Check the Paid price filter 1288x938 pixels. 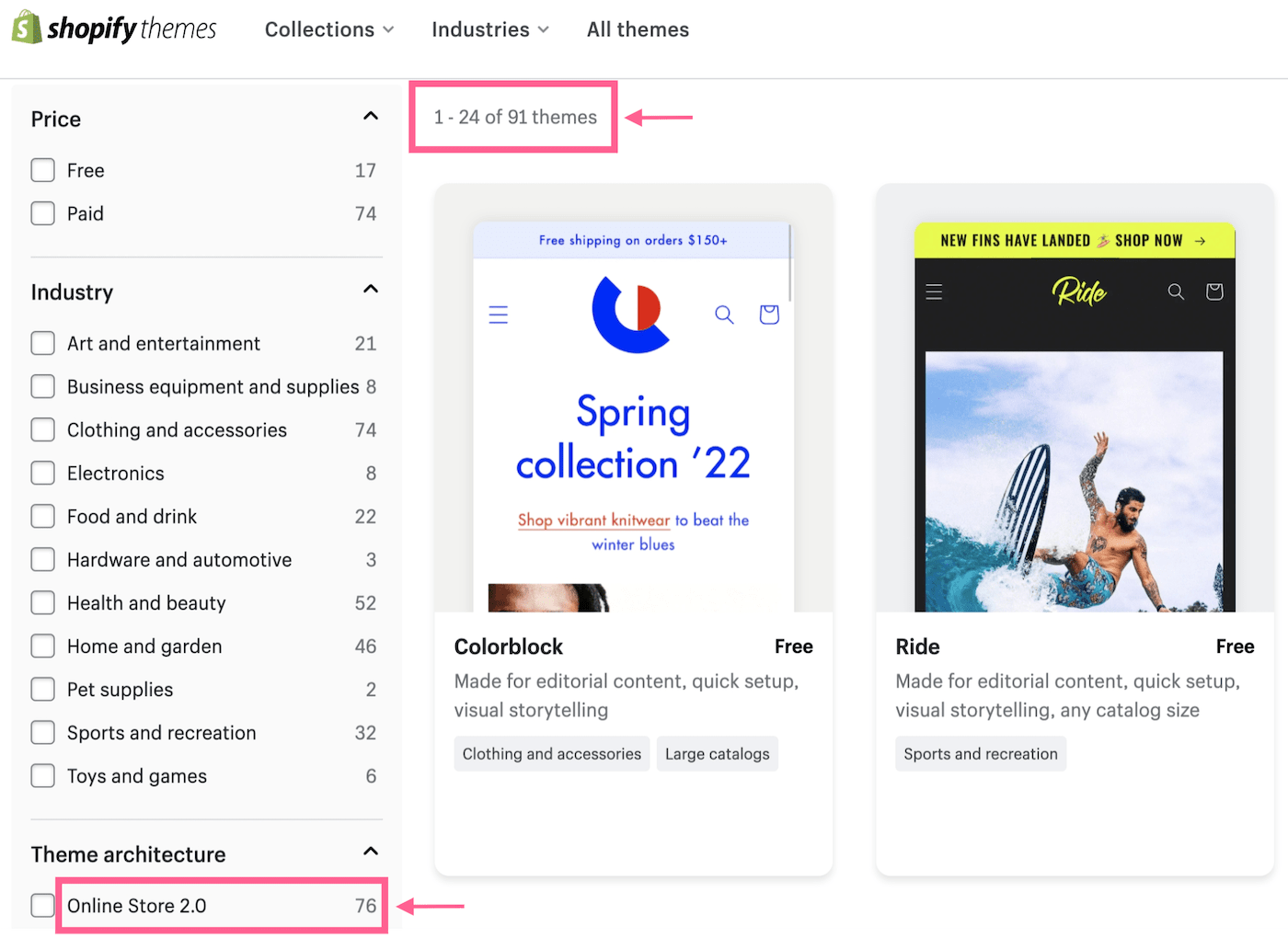click(x=42, y=213)
